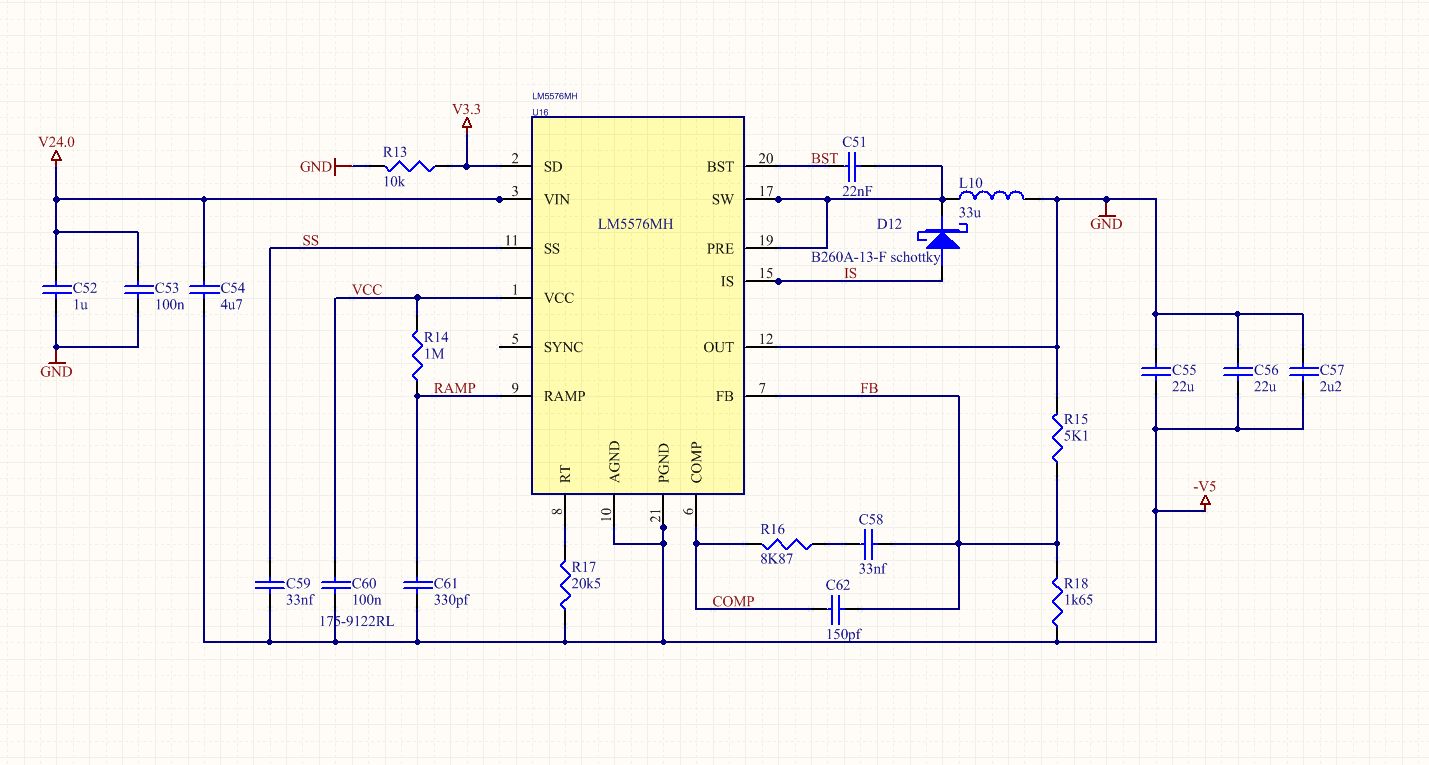The width and height of the screenshot is (1429, 765).
Task: Select the R13 resistor symbol
Action: pos(410,166)
